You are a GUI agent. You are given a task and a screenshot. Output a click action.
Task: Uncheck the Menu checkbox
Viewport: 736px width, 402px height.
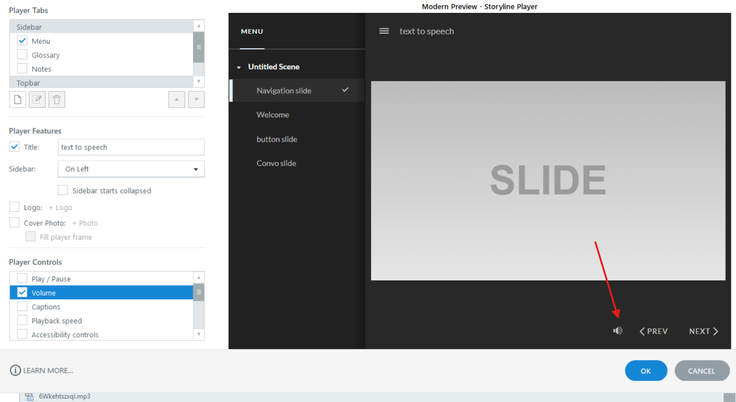tap(22, 40)
